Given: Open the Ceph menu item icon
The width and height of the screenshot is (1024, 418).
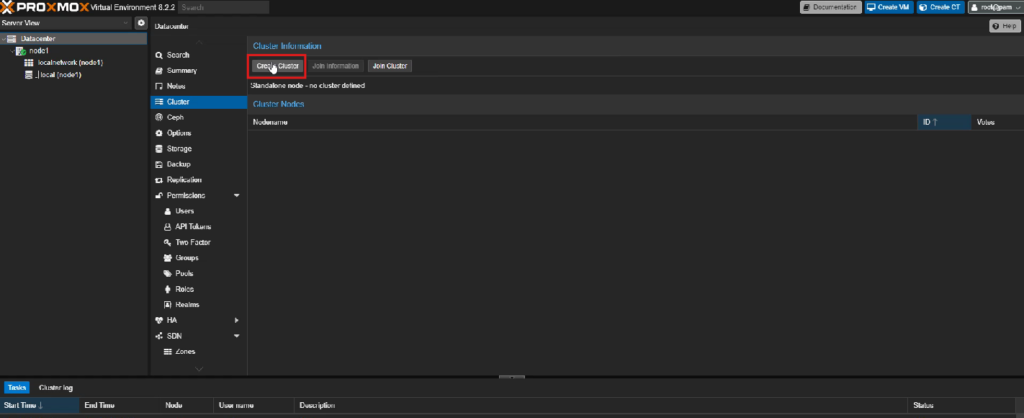Looking at the screenshot, I should coord(158,117).
